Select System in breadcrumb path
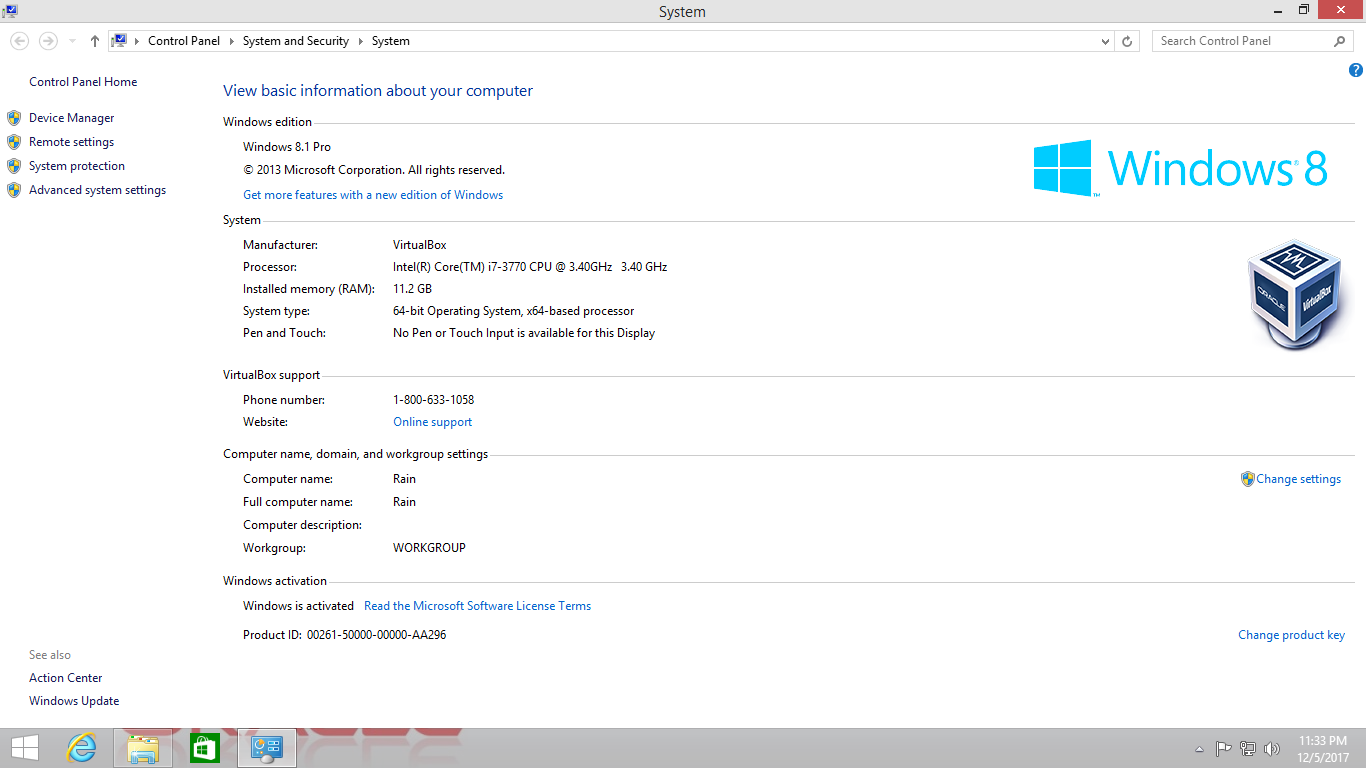The height and width of the screenshot is (768, 1366). (x=391, y=41)
